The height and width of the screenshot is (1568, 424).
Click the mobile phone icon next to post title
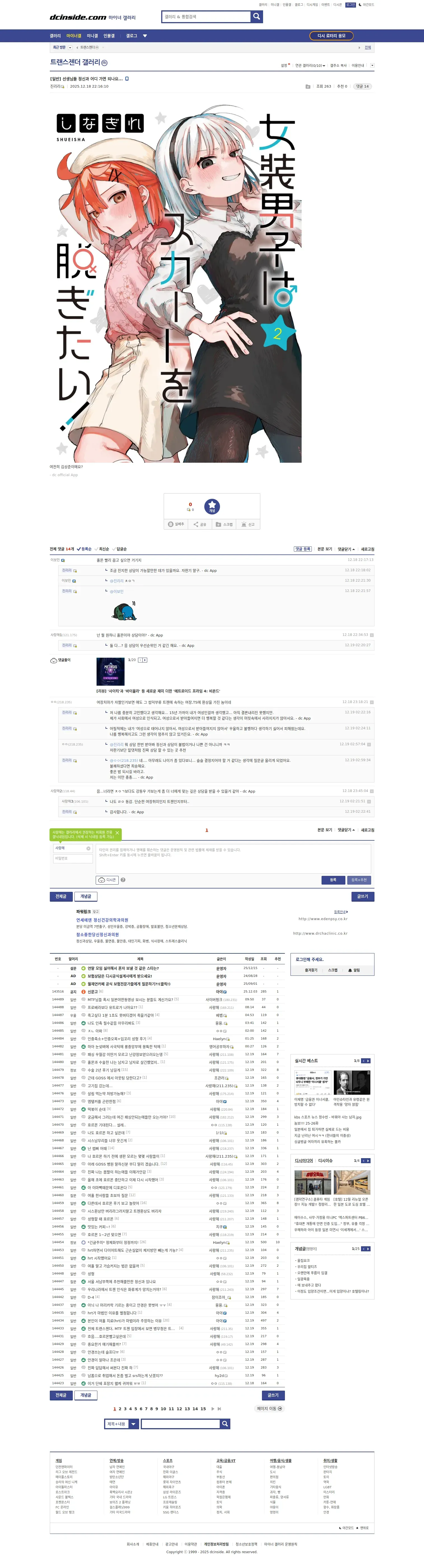pos(127,79)
